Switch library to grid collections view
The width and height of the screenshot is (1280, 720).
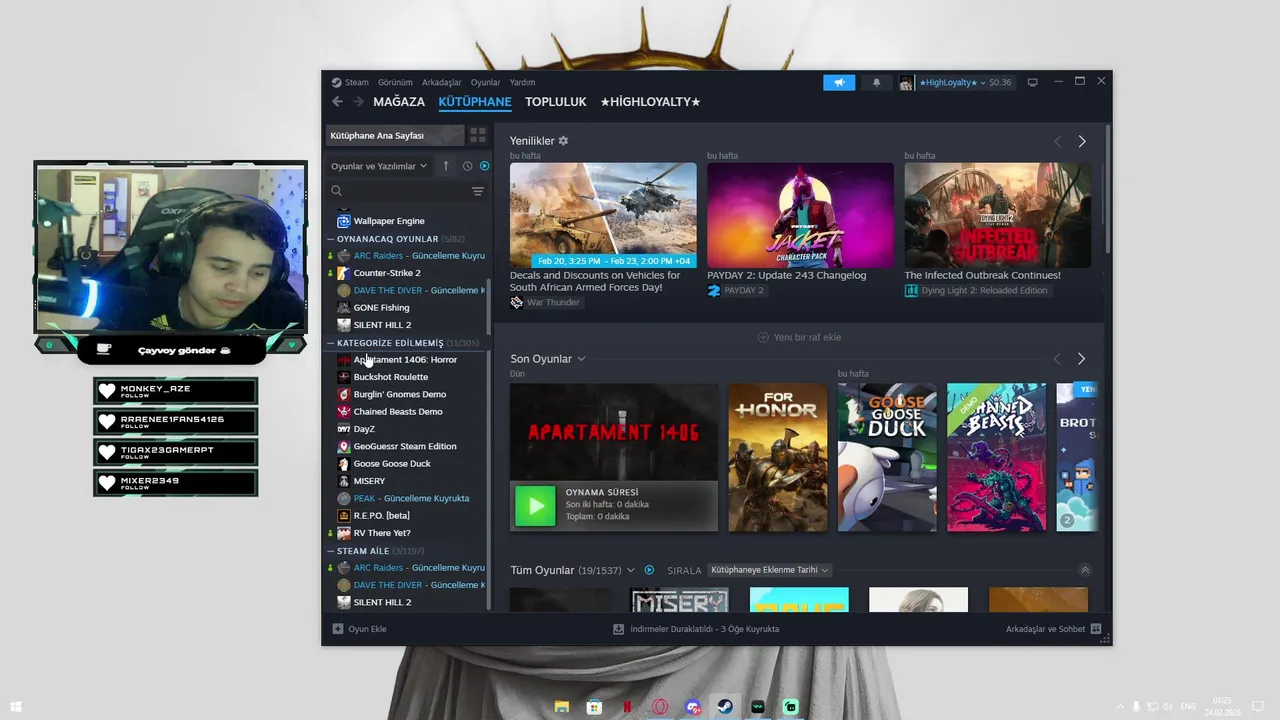coord(478,135)
